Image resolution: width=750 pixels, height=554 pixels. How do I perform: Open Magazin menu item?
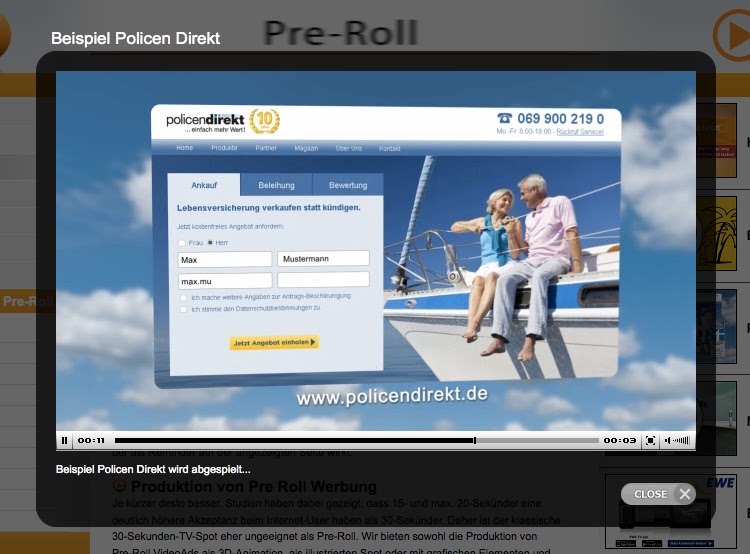coord(306,148)
